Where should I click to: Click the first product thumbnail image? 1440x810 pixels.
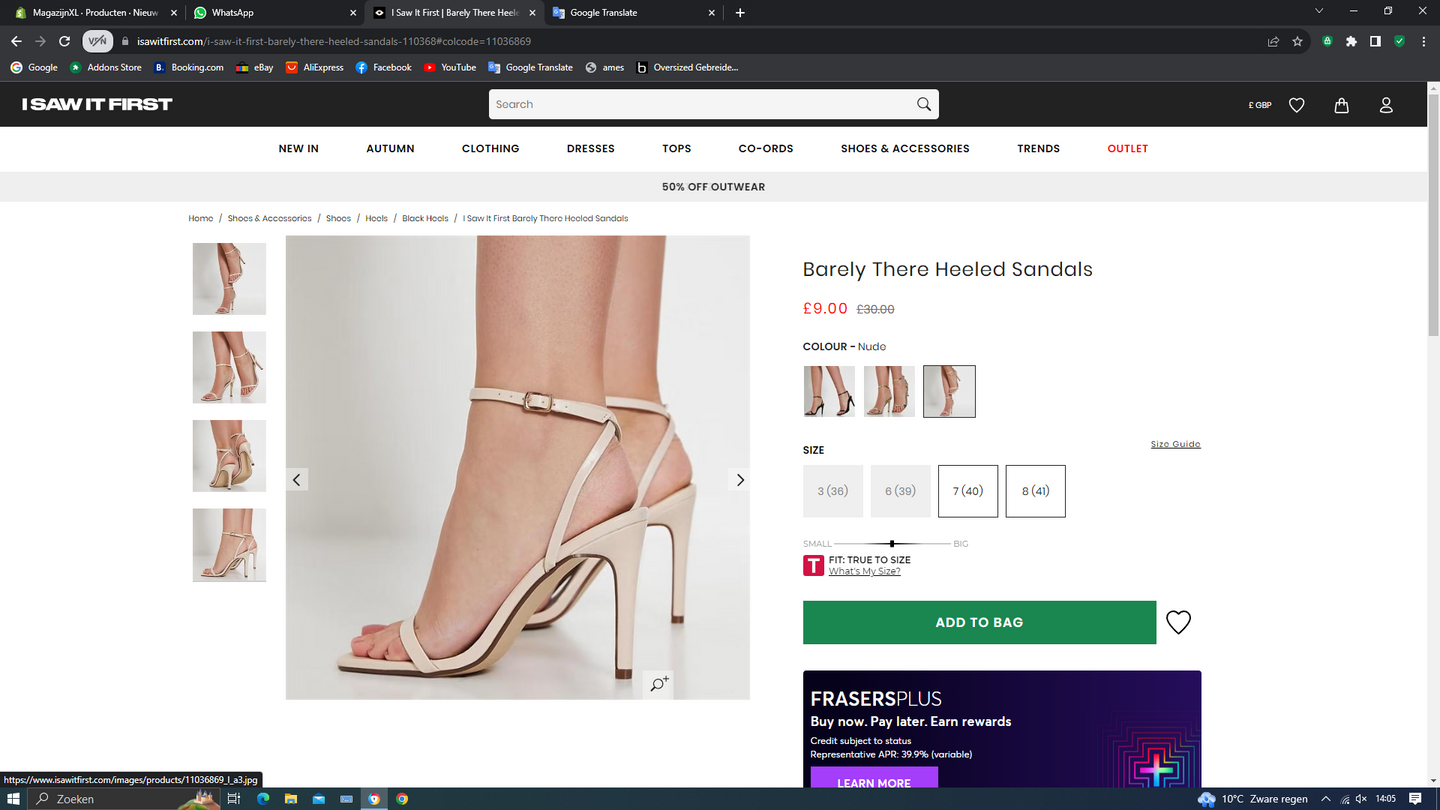(x=229, y=279)
